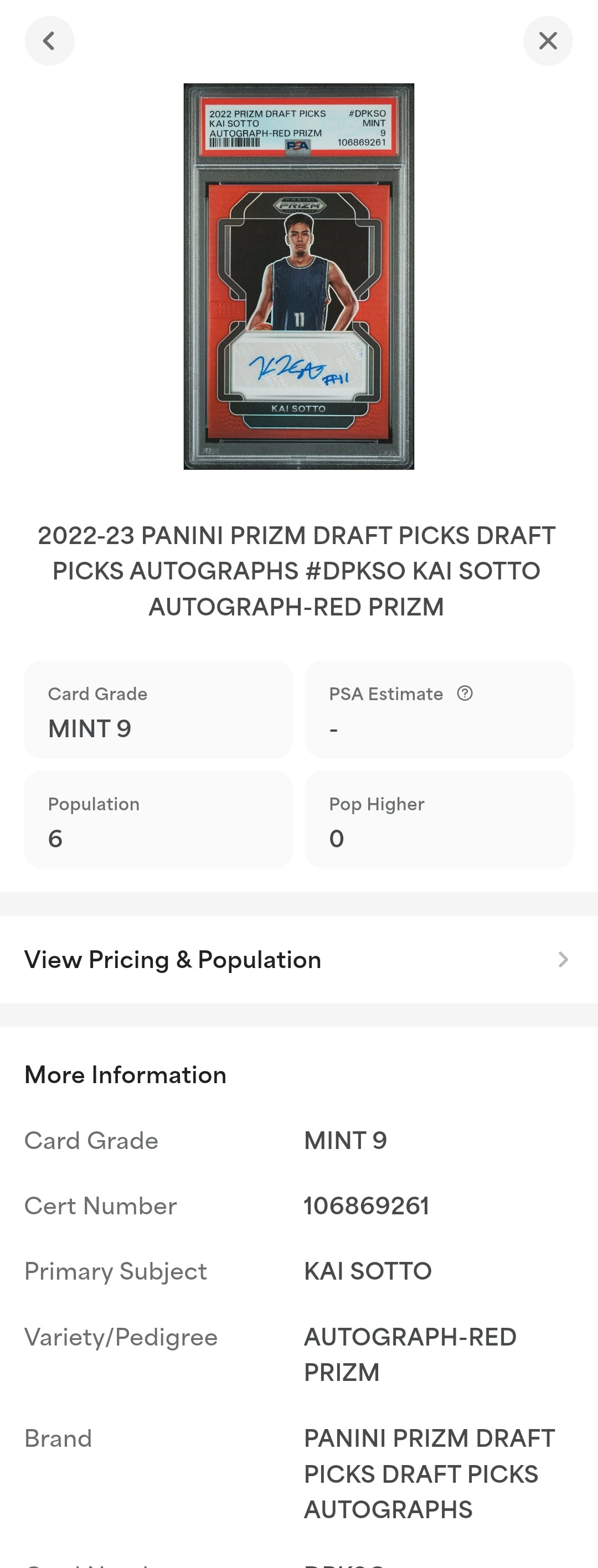This screenshot has width=598, height=1568.
Task: Tap the Prizm logo on the card
Action: 299,205
